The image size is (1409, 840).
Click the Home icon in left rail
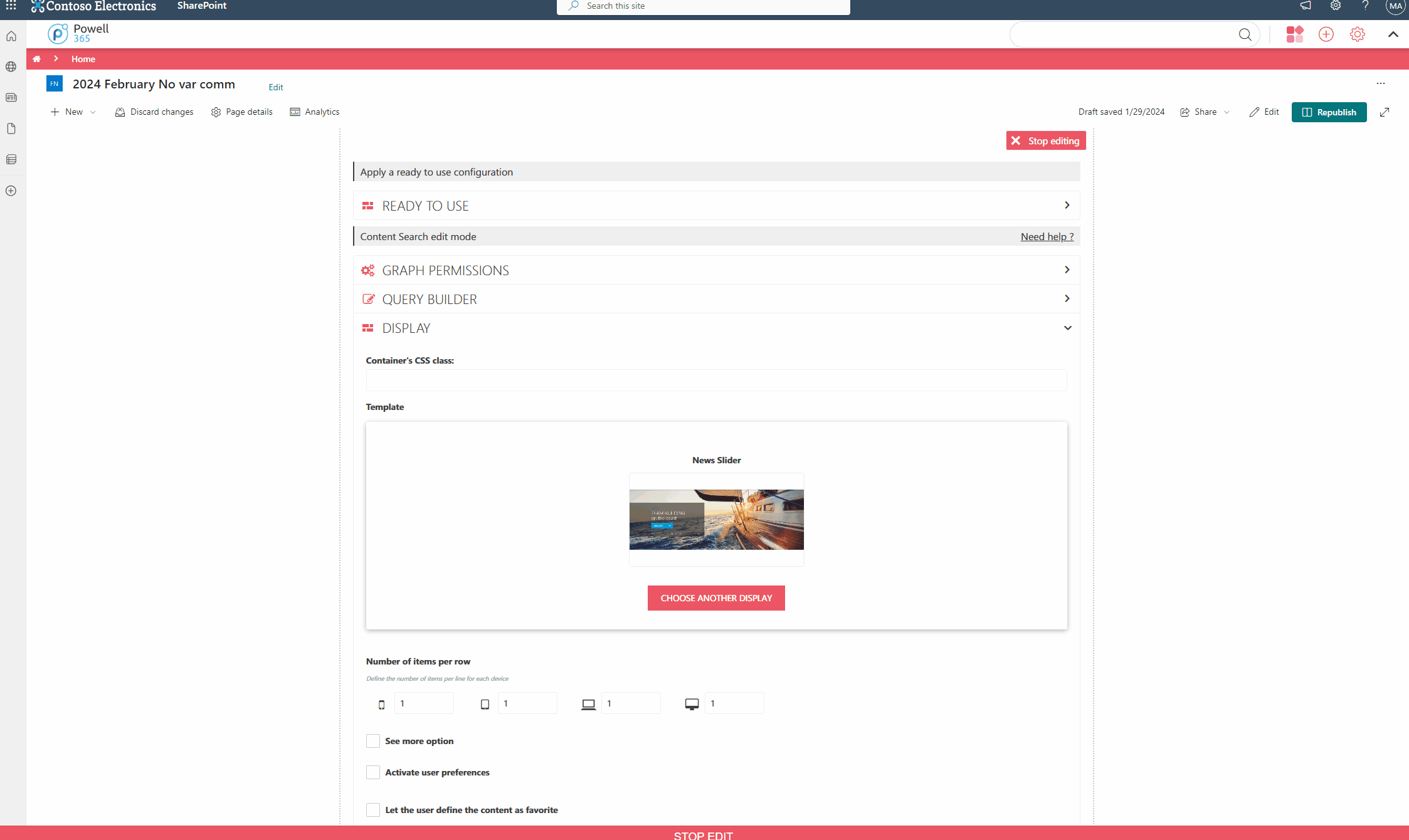pyautogui.click(x=11, y=36)
